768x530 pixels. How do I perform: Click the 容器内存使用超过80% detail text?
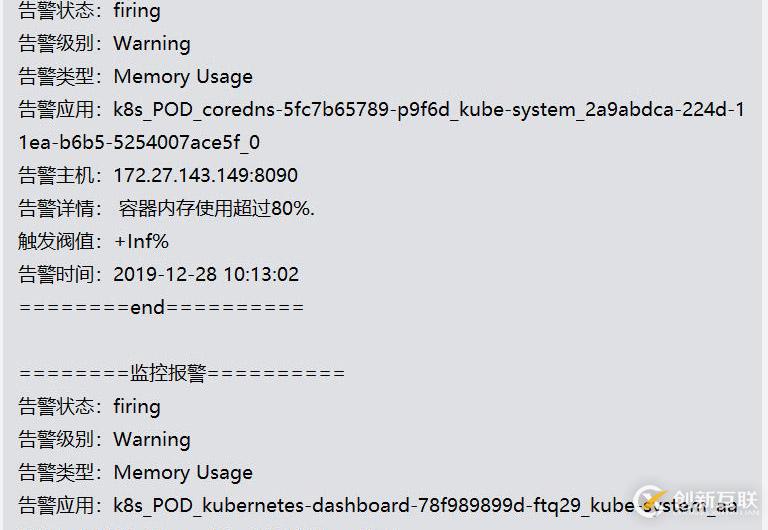click(x=216, y=208)
